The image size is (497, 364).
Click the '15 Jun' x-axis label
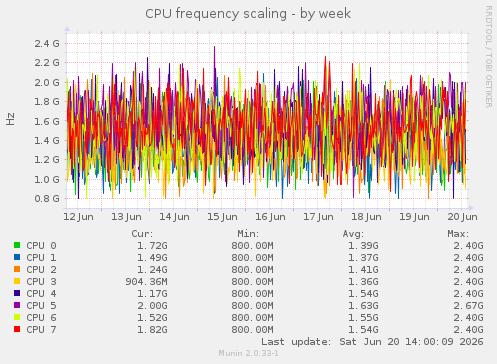[x=222, y=217]
